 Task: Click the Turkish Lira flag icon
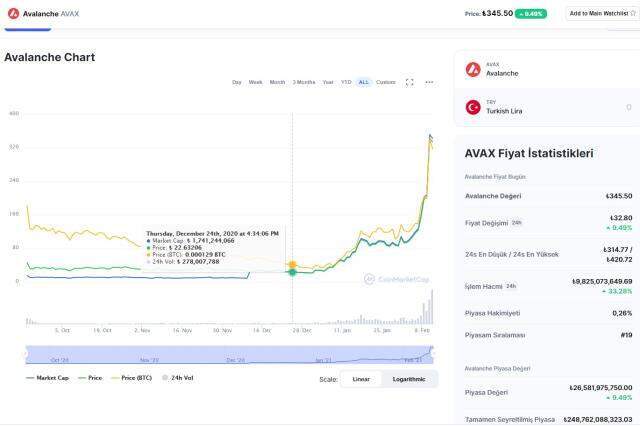[473, 107]
